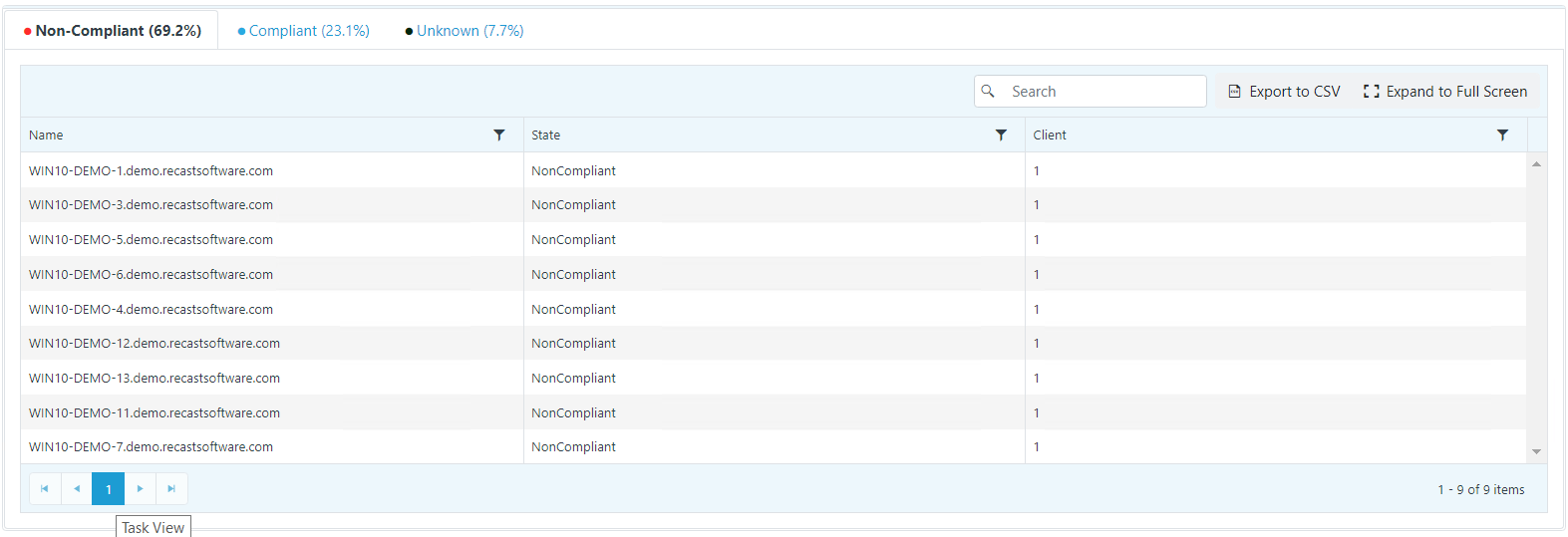Select WIN10-DEMO-1.demo.recastsoftware.com row
Screen dimensions: 1568x537
[774, 170]
